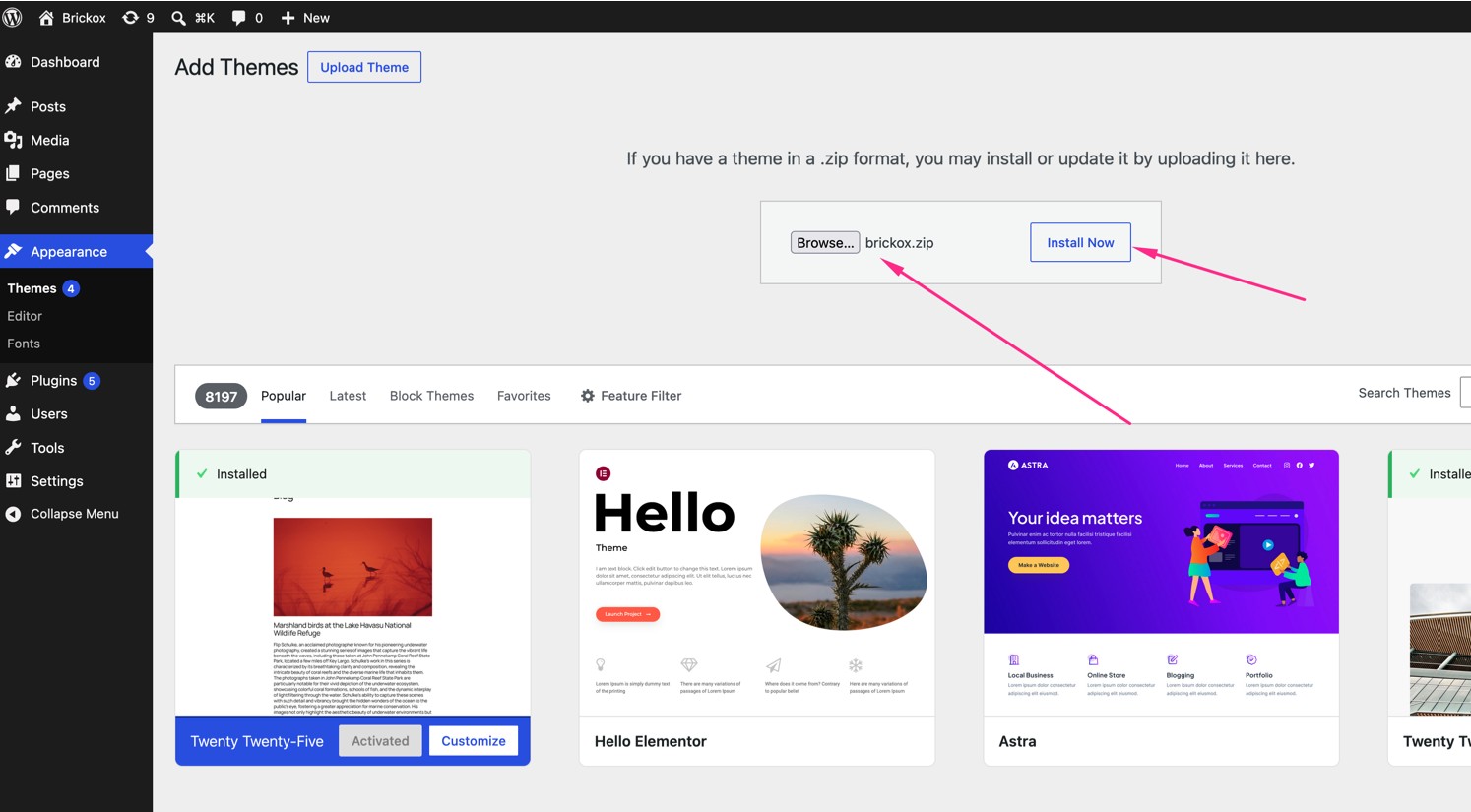This screenshot has height=812, width=1471.
Task: Click the Collapse Menu arrow icon
Action: (x=13, y=514)
